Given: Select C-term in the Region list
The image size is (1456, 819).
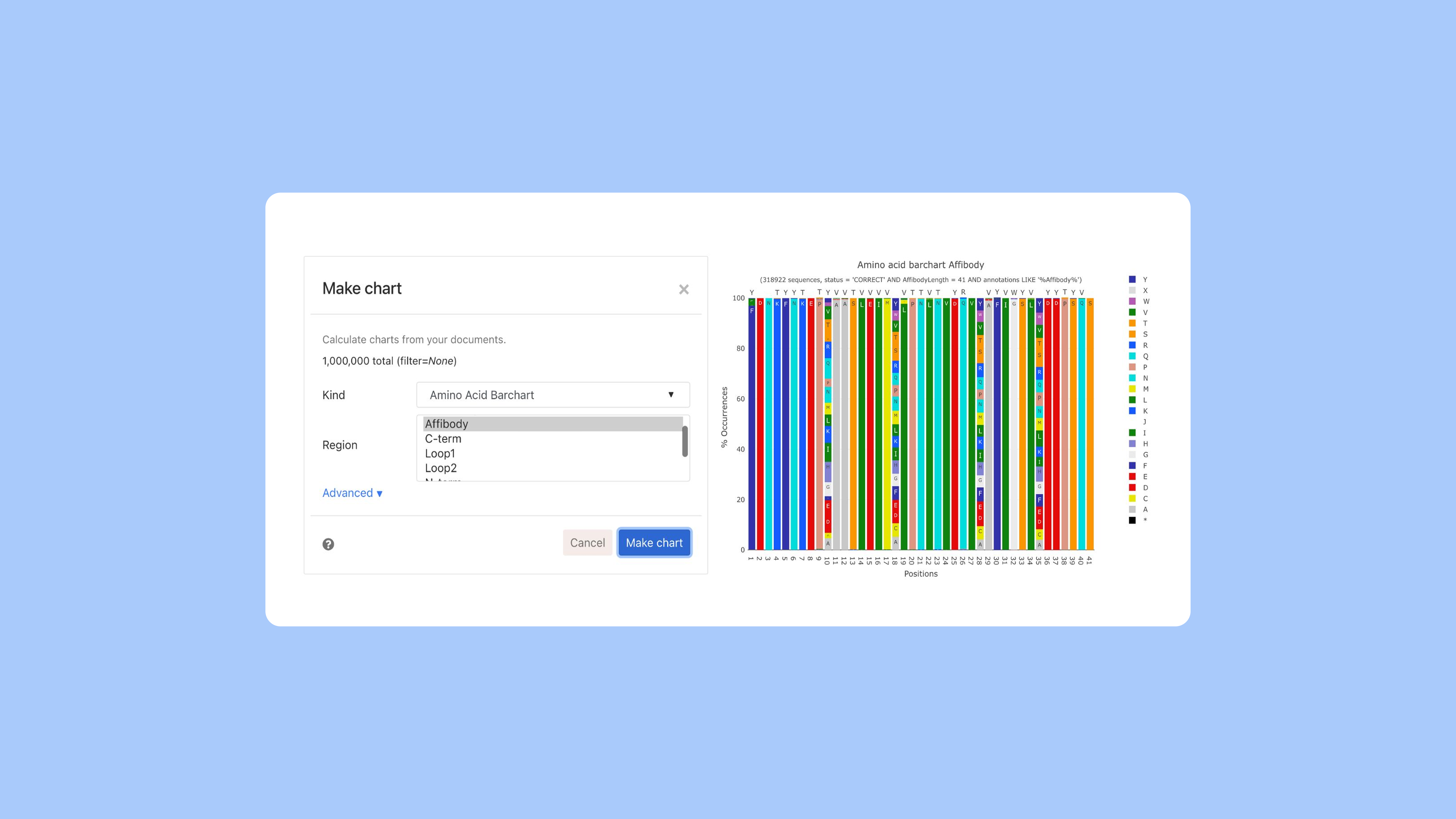Looking at the screenshot, I should (x=553, y=439).
